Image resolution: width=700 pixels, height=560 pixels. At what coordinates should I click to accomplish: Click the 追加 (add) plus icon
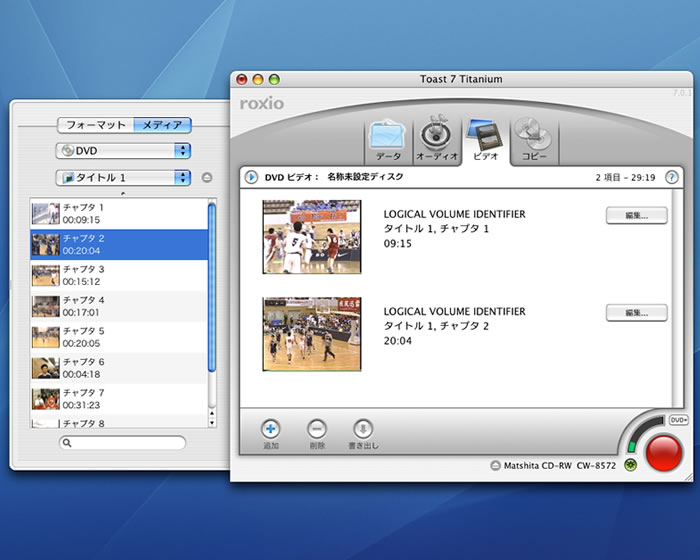[x=270, y=428]
